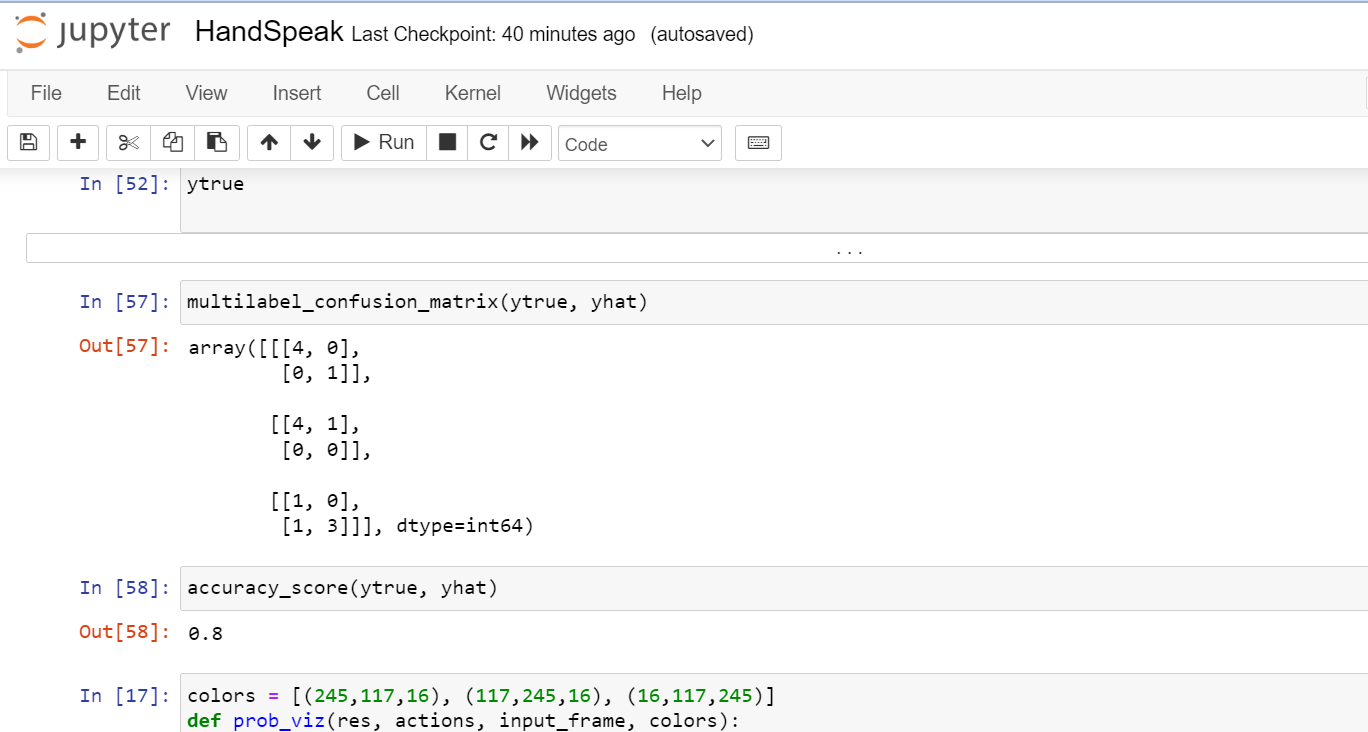
Task: Restart kernel and re-run the whole notebook
Action: (530, 142)
